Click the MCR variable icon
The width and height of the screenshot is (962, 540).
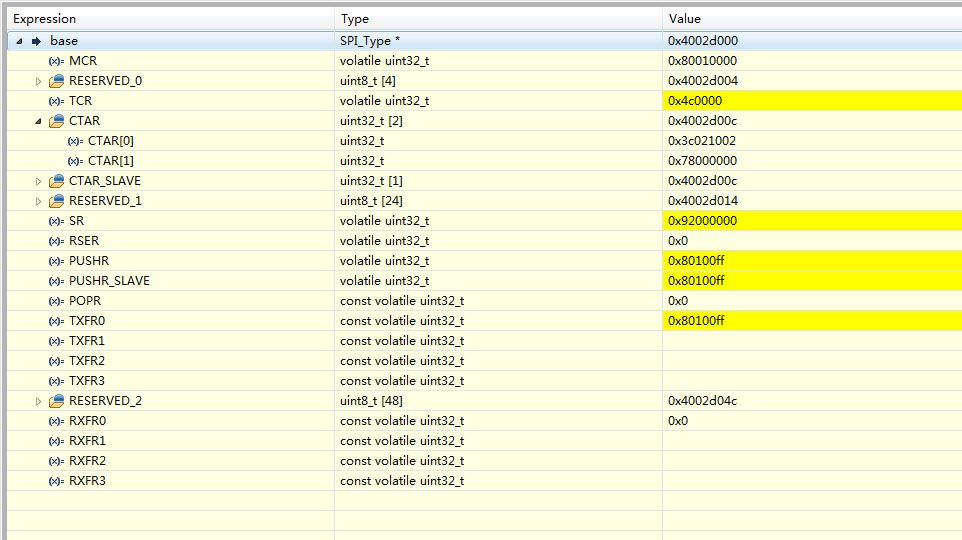click(x=56, y=61)
